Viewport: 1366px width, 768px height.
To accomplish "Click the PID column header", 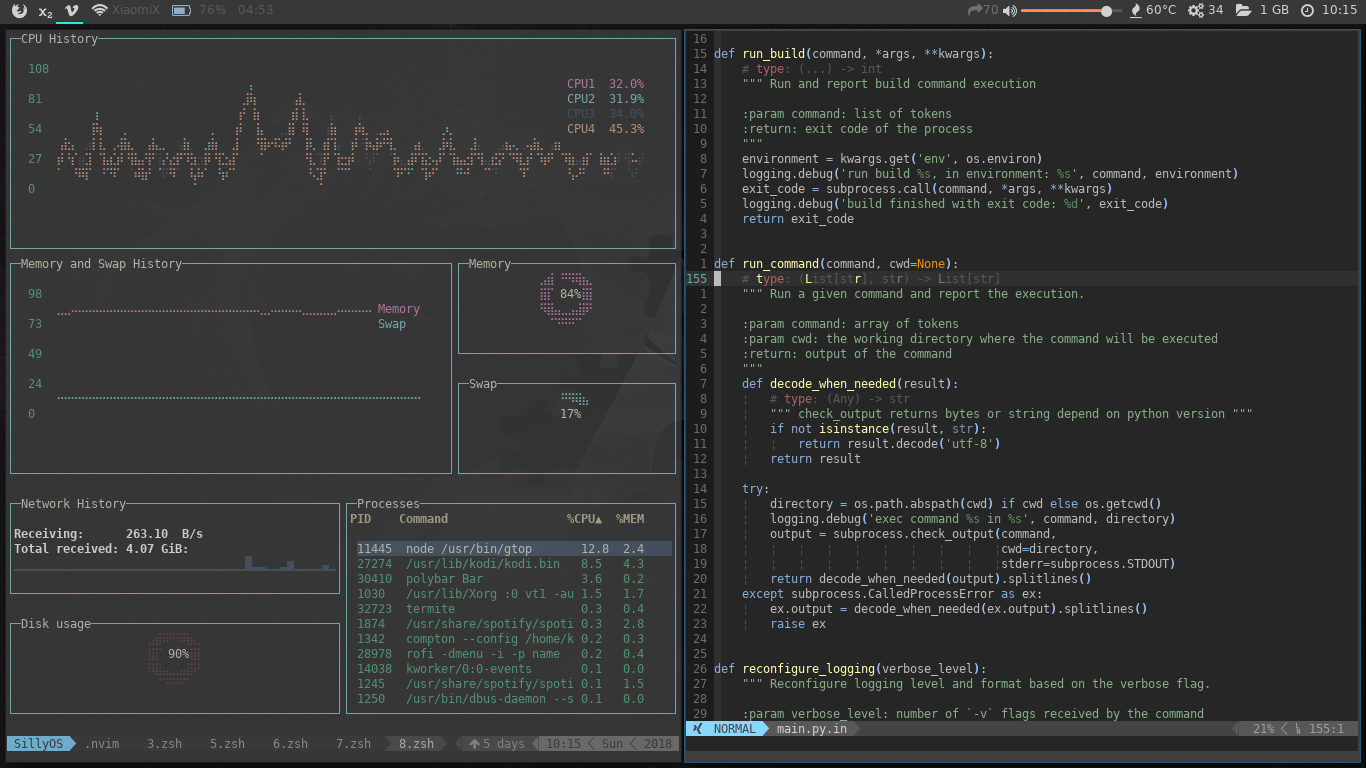I will pyautogui.click(x=360, y=519).
